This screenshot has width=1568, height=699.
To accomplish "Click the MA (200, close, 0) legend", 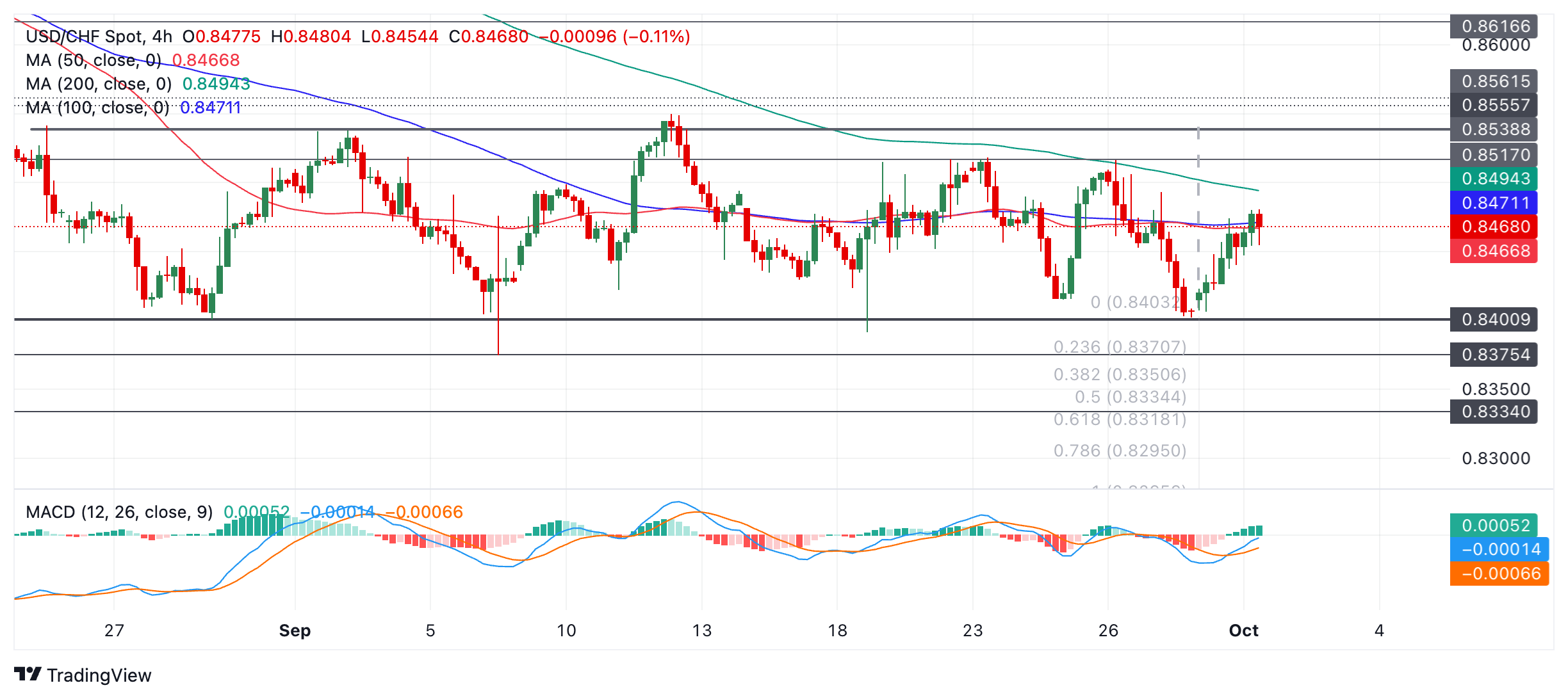I will pyautogui.click(x=99, y=84).
